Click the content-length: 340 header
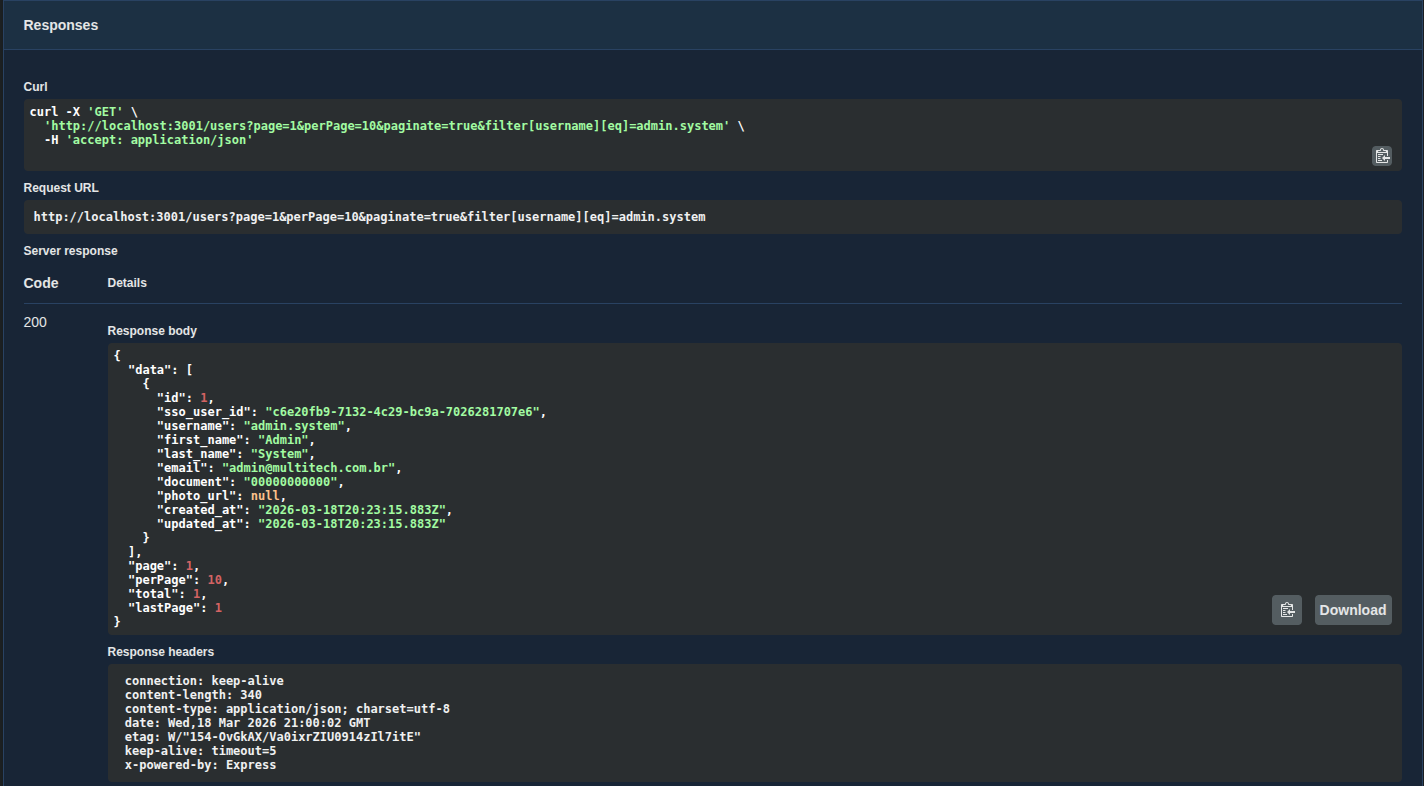Screen dimensions: 1424x786 click(x=193, y=695)
